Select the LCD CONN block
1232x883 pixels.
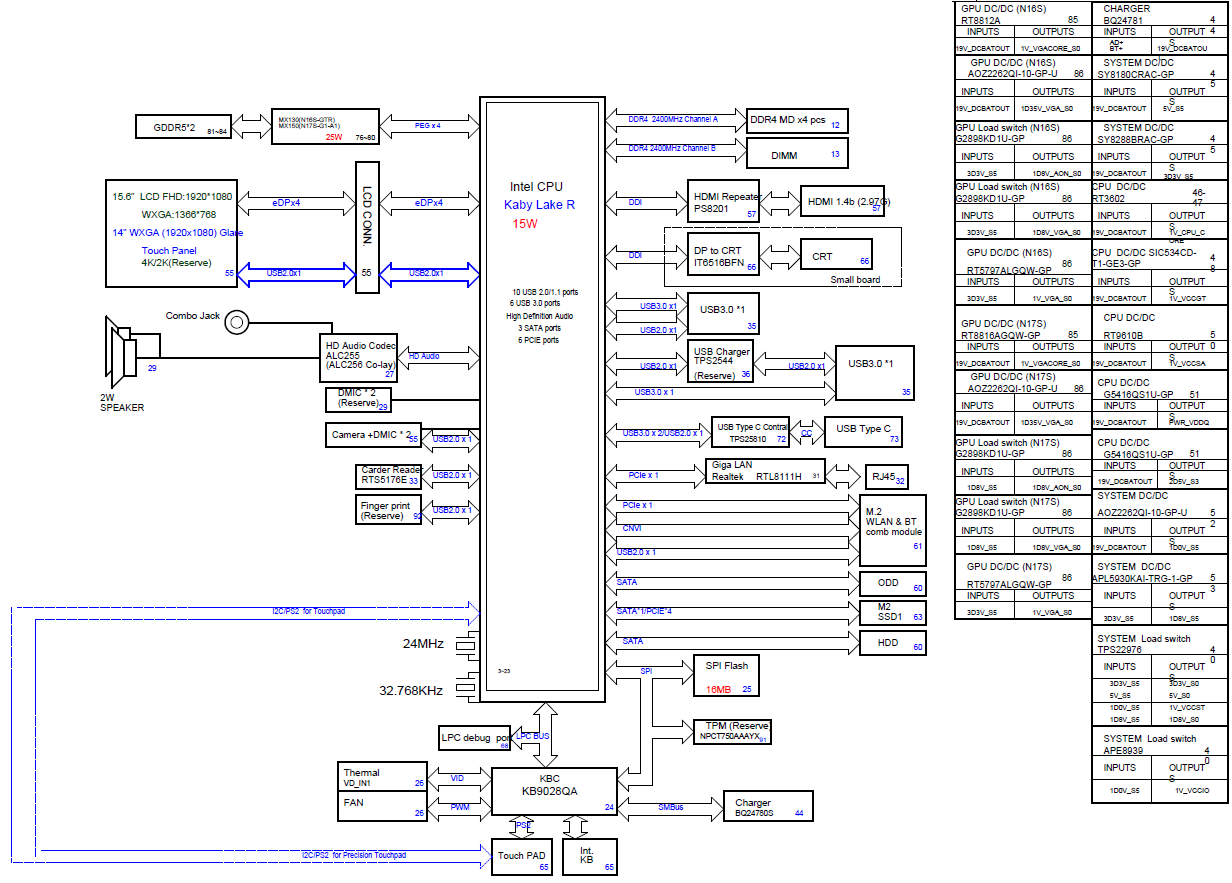click(367, 227)
